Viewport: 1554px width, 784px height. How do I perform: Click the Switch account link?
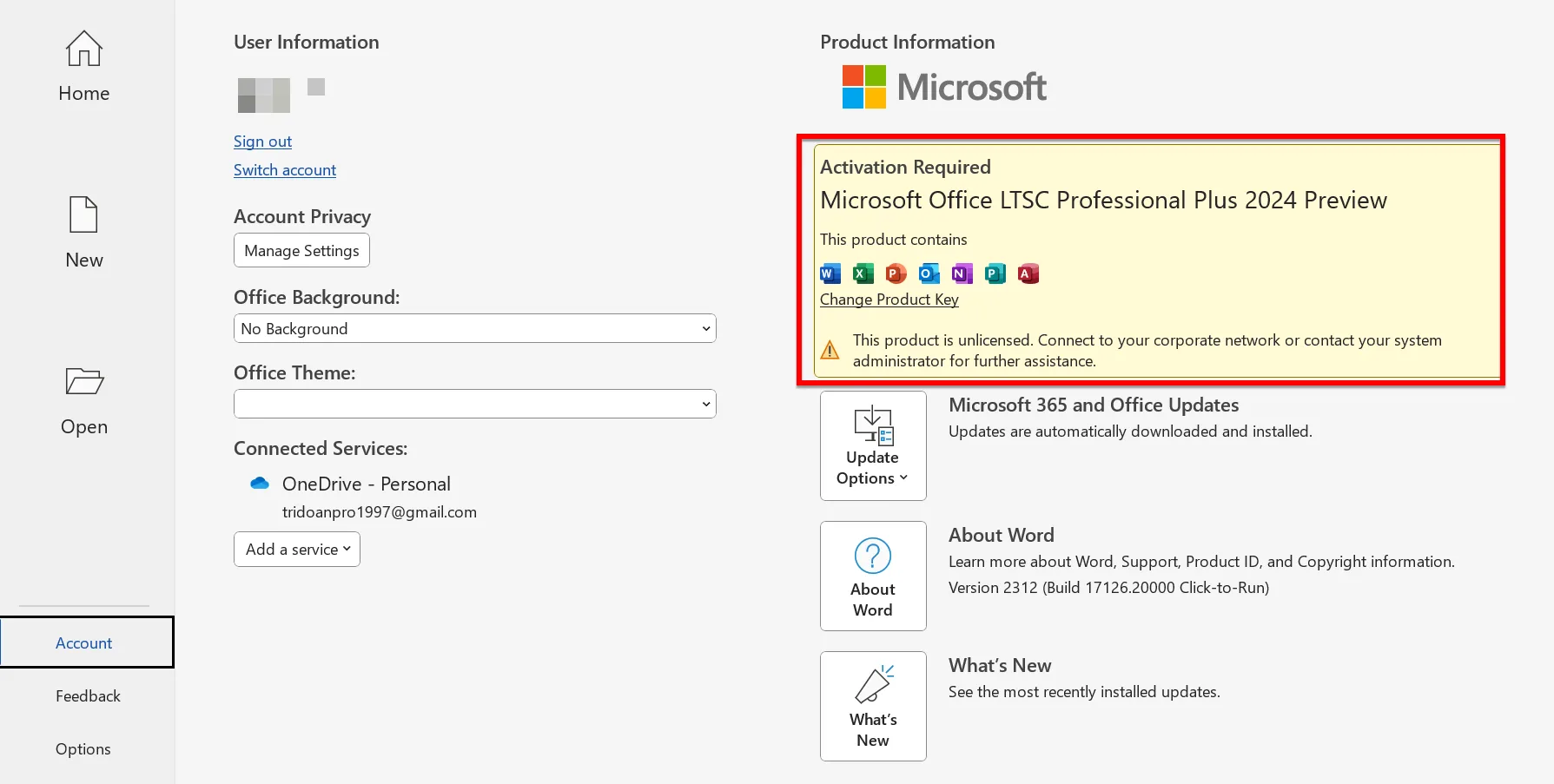[x=285, y=170]
